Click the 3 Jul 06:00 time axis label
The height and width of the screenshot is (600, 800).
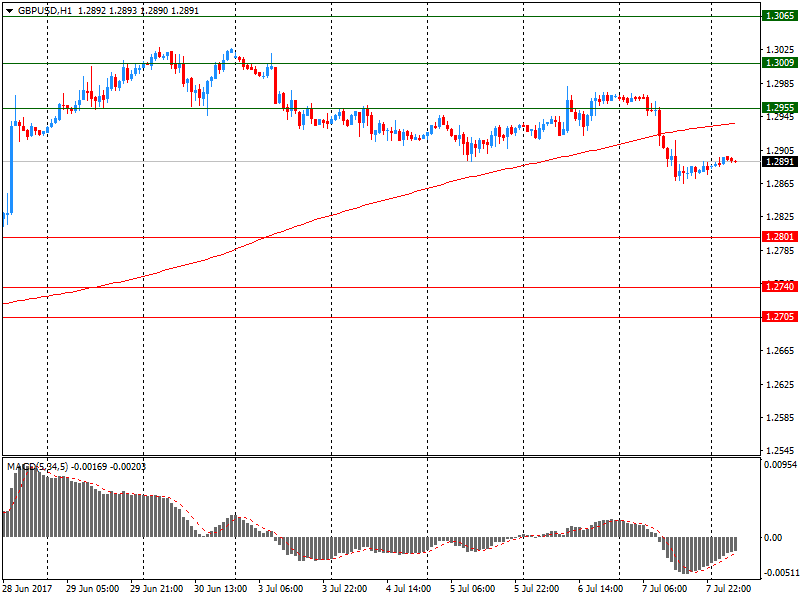coord(281,589)
